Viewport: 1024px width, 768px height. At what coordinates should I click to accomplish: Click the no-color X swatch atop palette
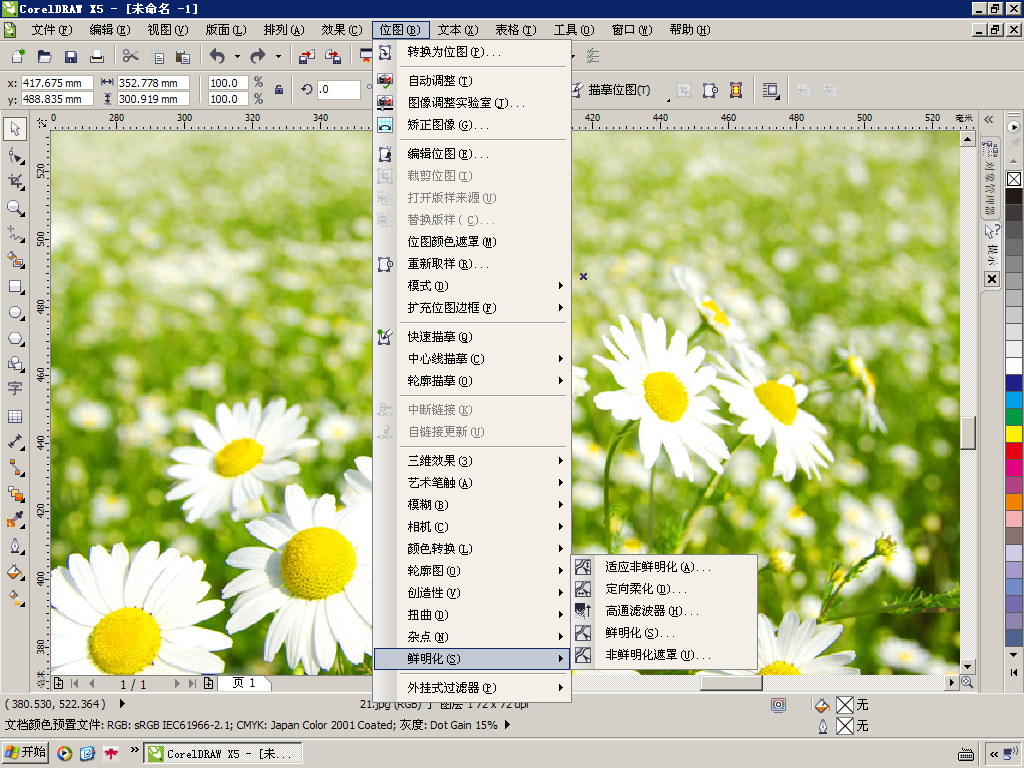[1013, 179]
